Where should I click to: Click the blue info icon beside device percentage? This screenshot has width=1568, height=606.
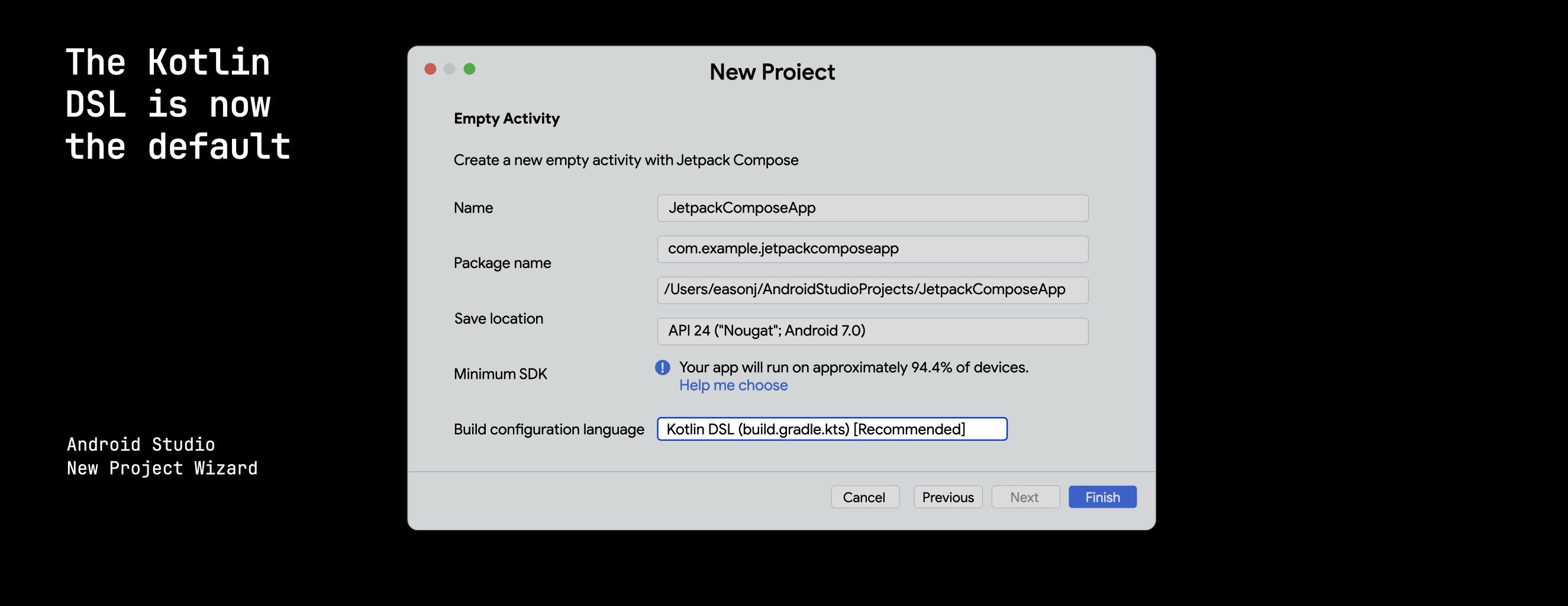pyautogui.click(x=662, y=368)
